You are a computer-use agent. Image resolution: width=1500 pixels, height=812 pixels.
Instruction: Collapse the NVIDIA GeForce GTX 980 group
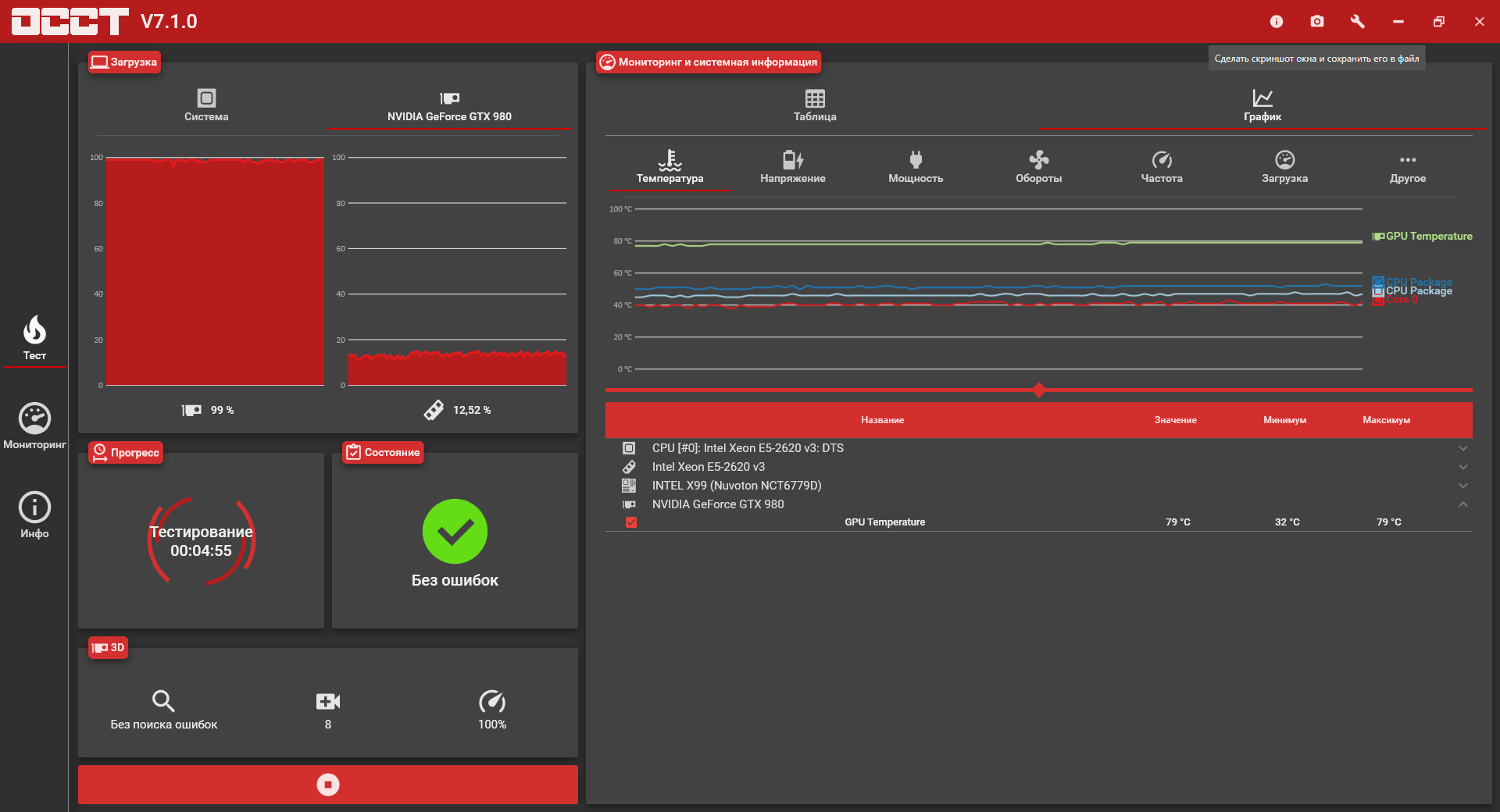[x=1463, y=504]
